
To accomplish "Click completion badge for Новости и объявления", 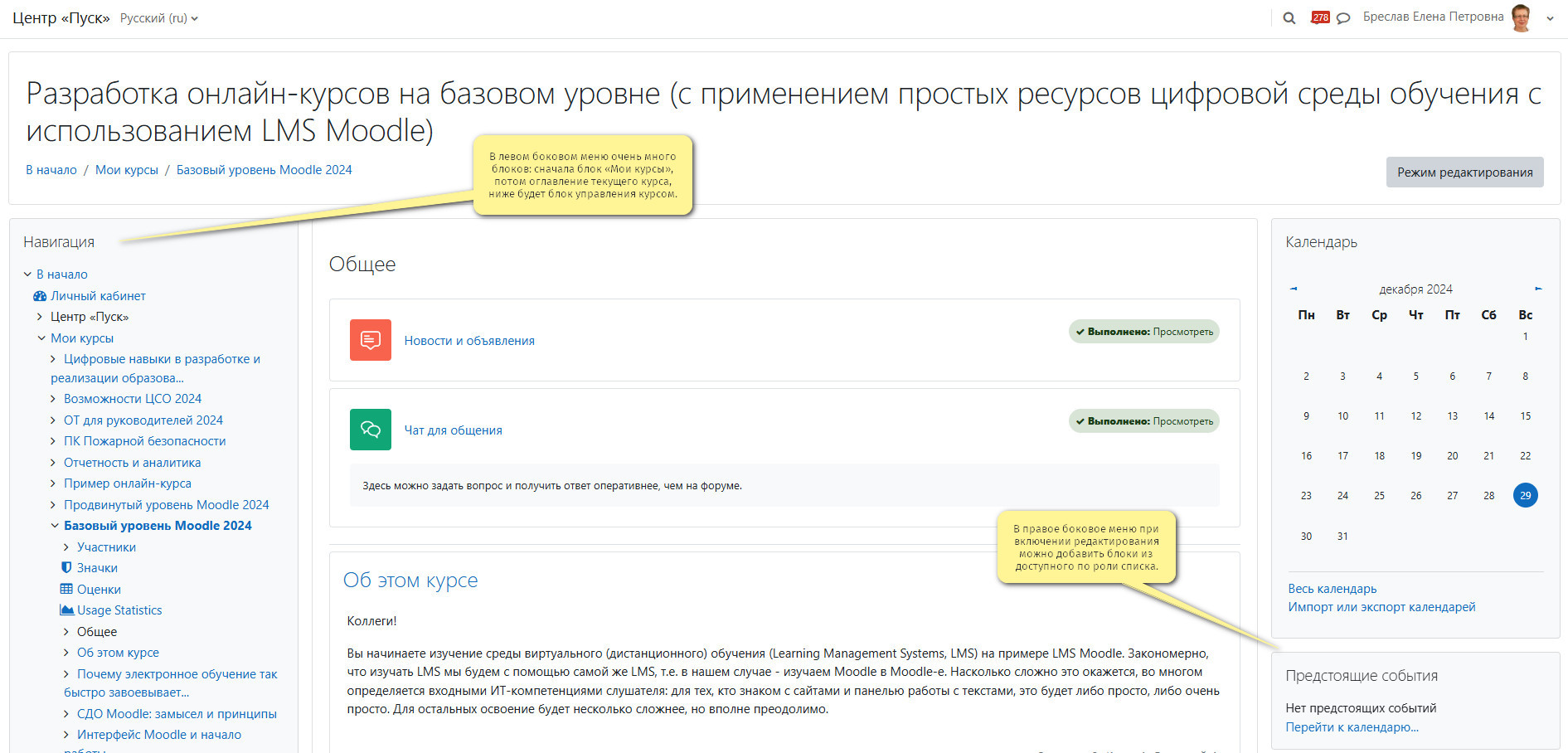I will coord(1144,332).
